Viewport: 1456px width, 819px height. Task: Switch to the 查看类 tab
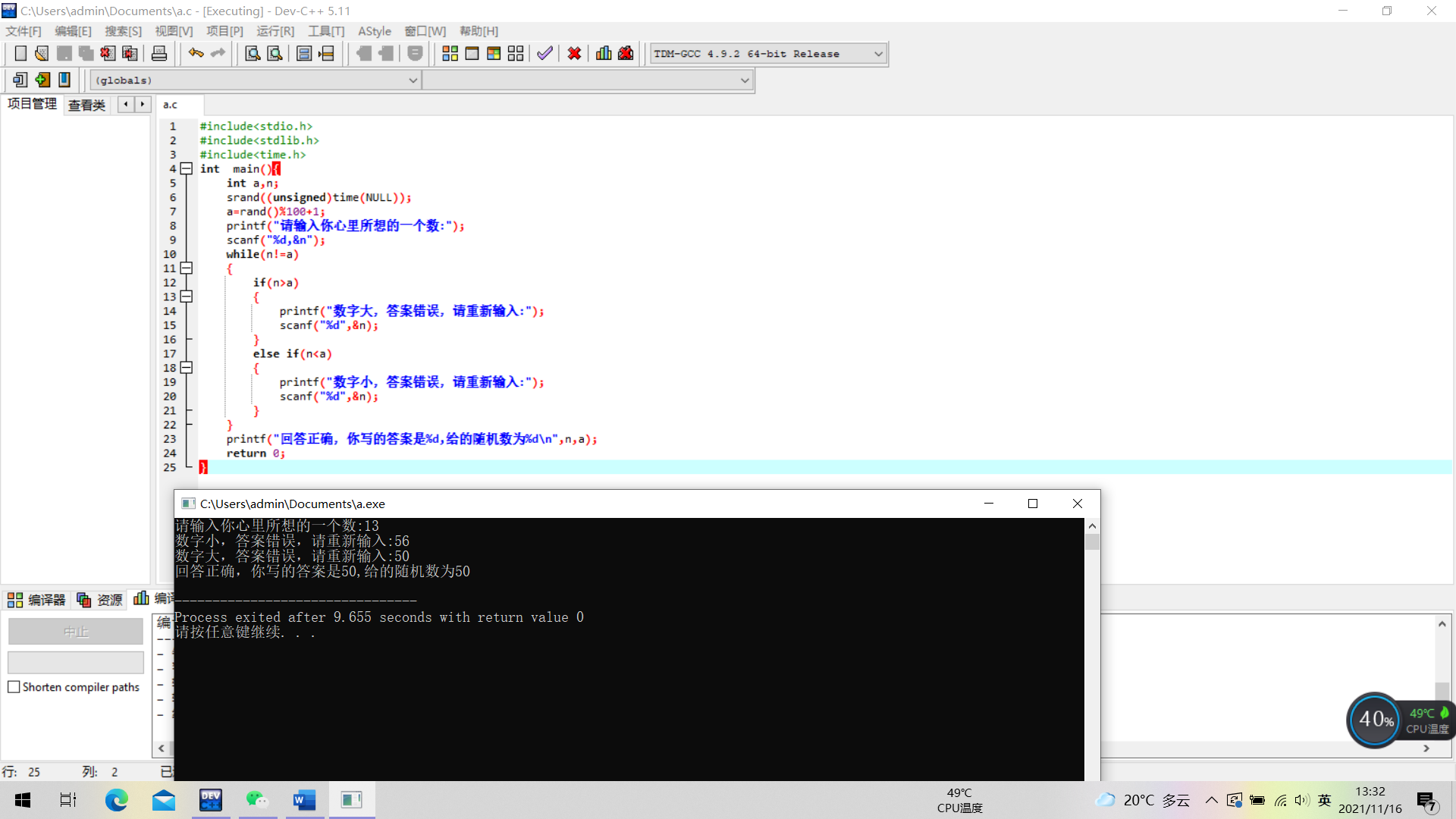pyautogui.click(x=86, y=105)
